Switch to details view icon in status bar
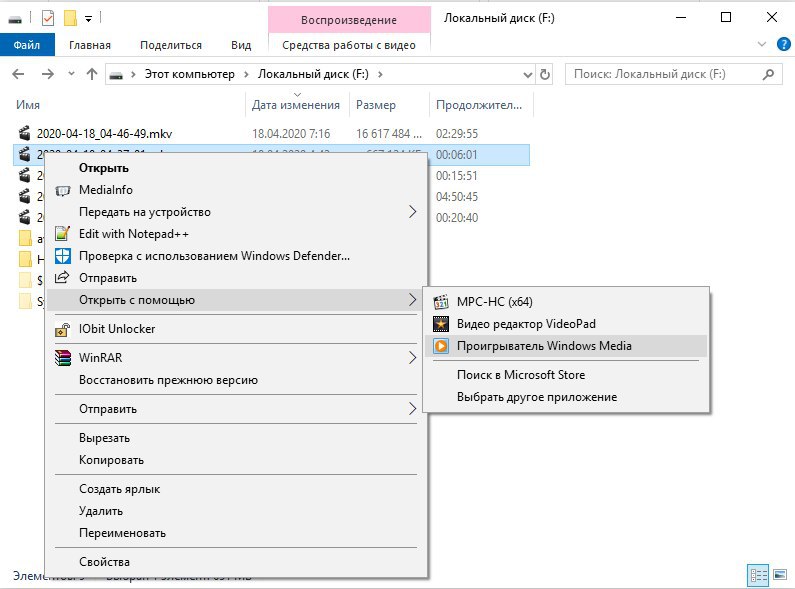Image resolution: width=795 pixels, height=589 pixels. point(758,575)
